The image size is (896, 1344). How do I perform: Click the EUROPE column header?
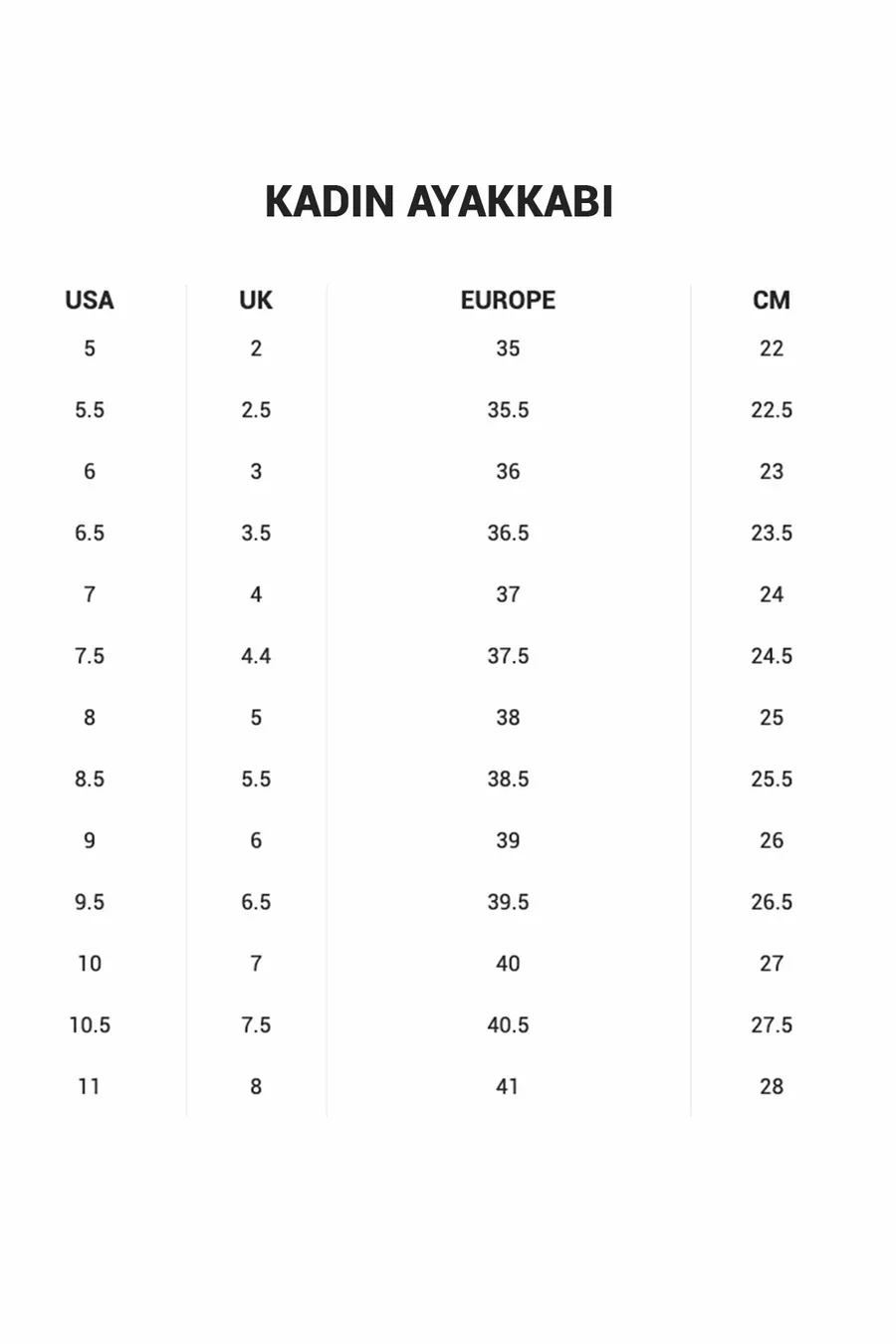point(508,300)
